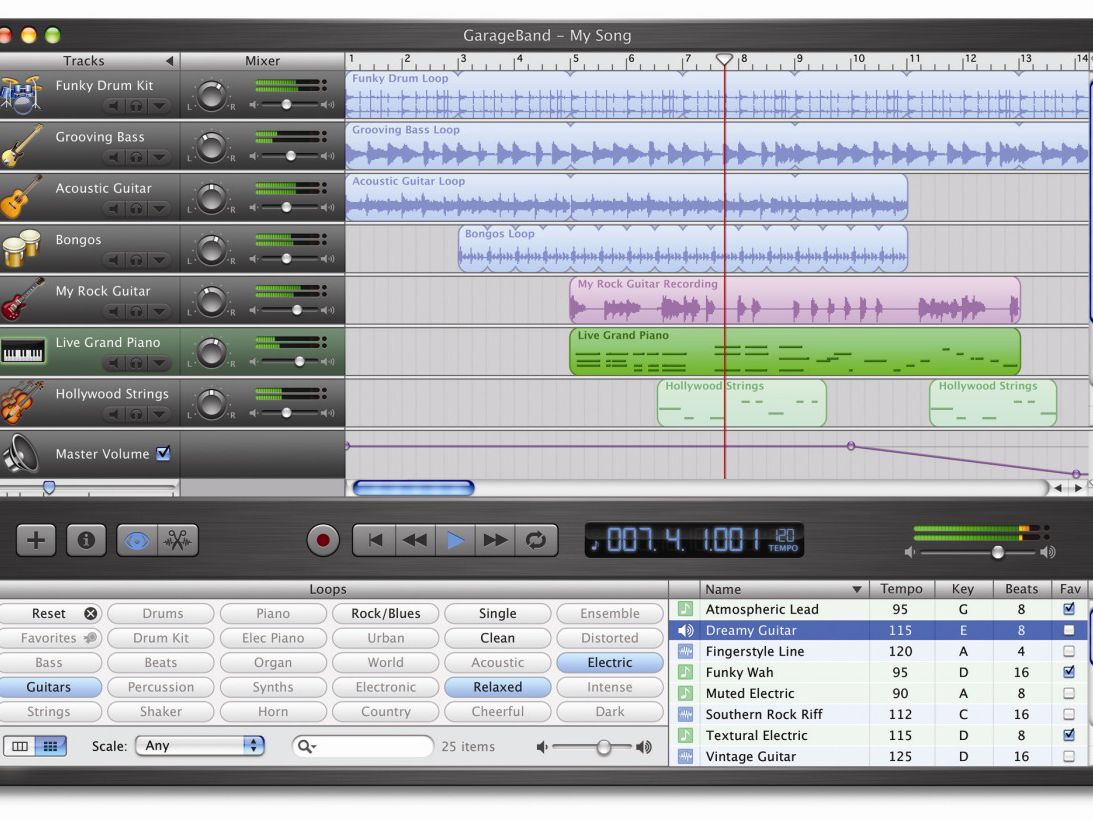Viewport: 1093px width, 820px height.
Task: Adjust the master output volume slider
Action: pos(998,552)
